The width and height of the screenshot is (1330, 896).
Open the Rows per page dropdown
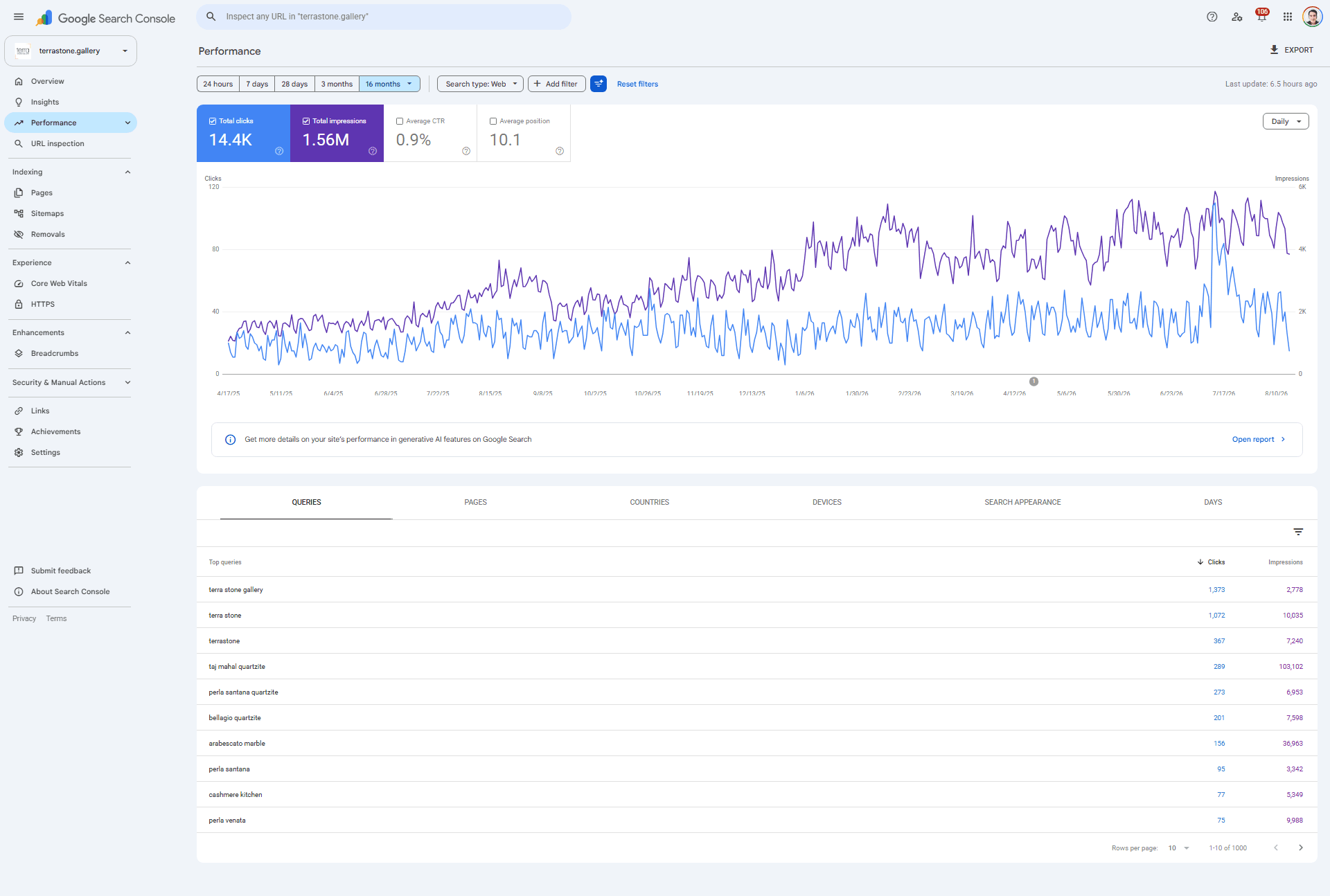pyautogui.click(x=1178, y=848)
